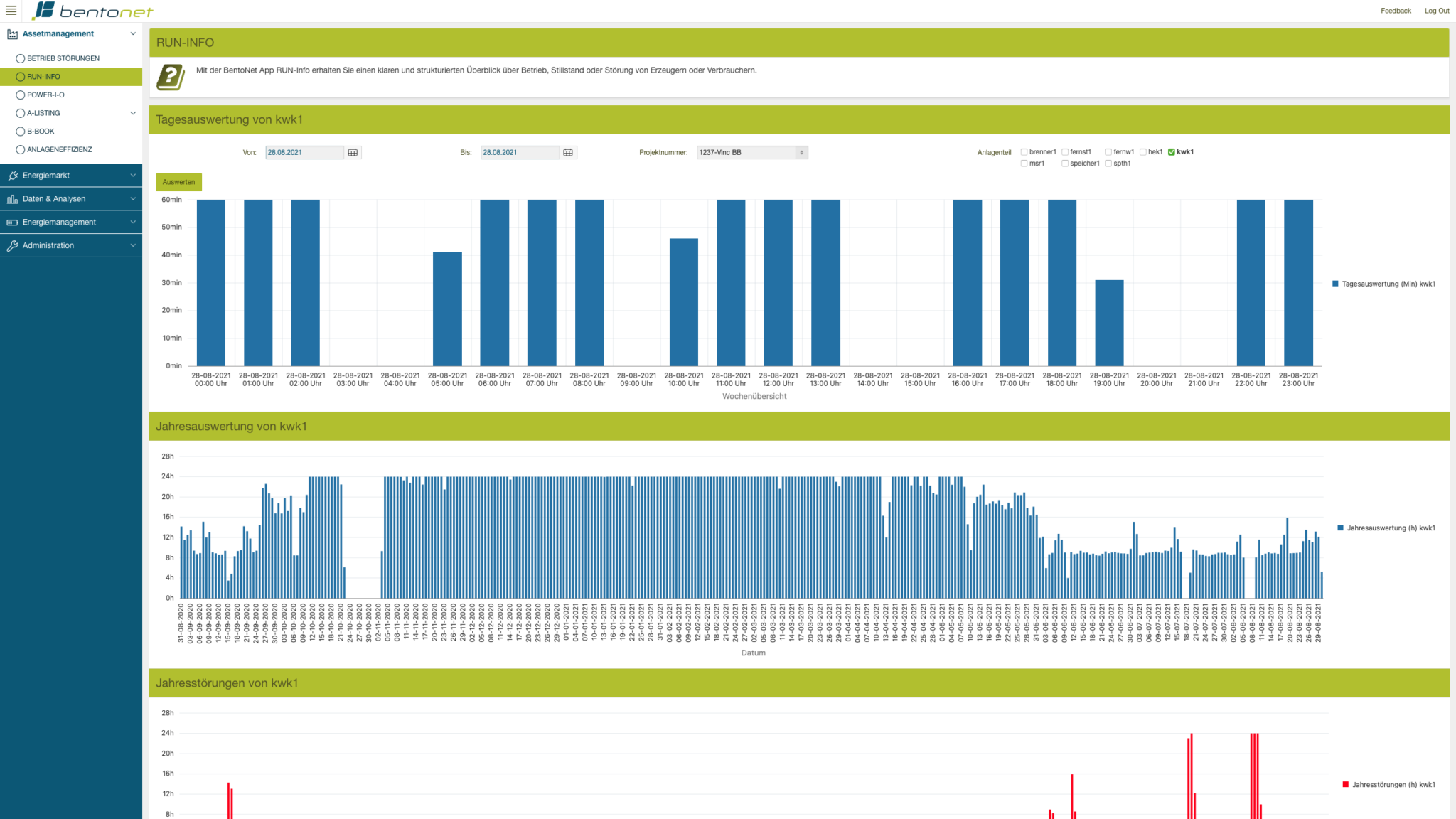
Task: Open the Bis date calendar icon
Action: (567, 152)
